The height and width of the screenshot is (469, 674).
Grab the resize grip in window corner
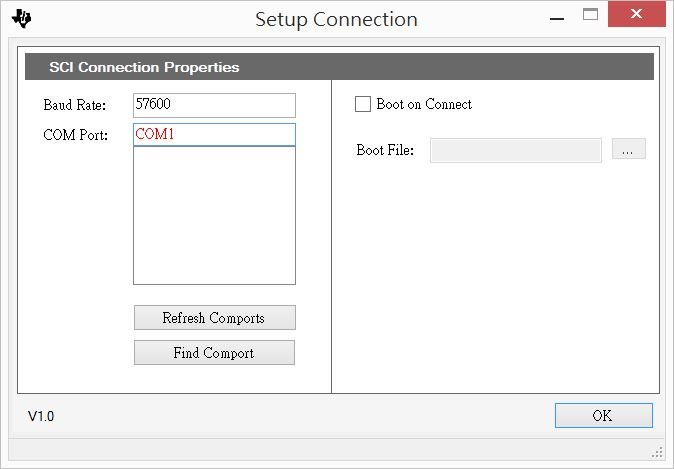point(657,453)
